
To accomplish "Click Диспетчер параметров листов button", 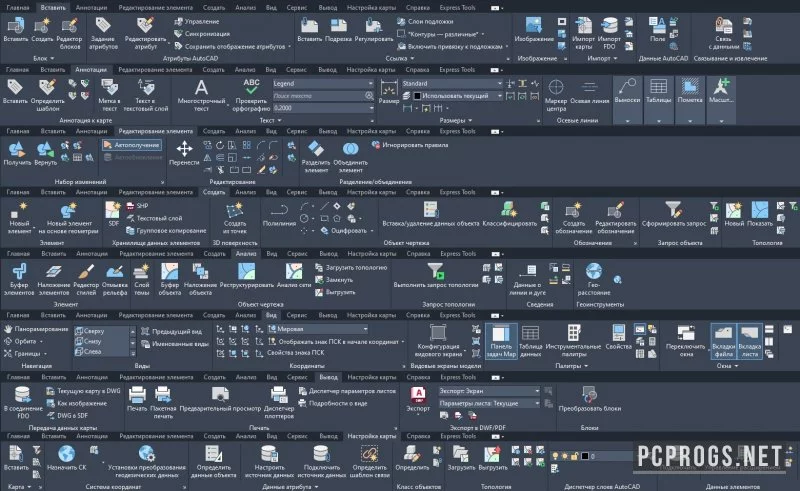I will [x=347, y=391].
